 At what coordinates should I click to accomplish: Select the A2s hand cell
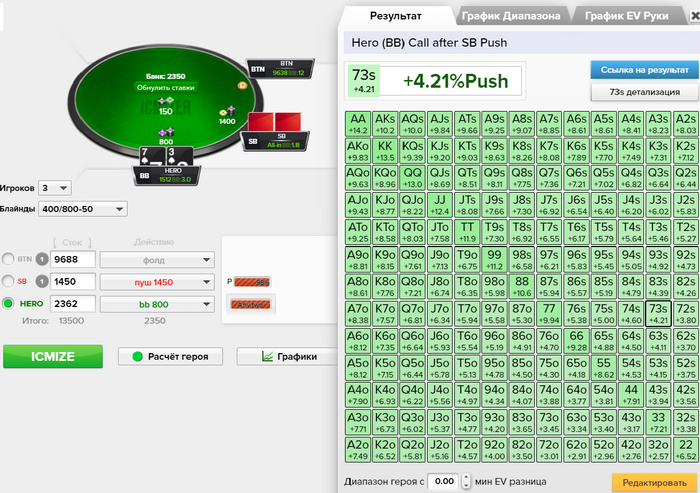686,124
